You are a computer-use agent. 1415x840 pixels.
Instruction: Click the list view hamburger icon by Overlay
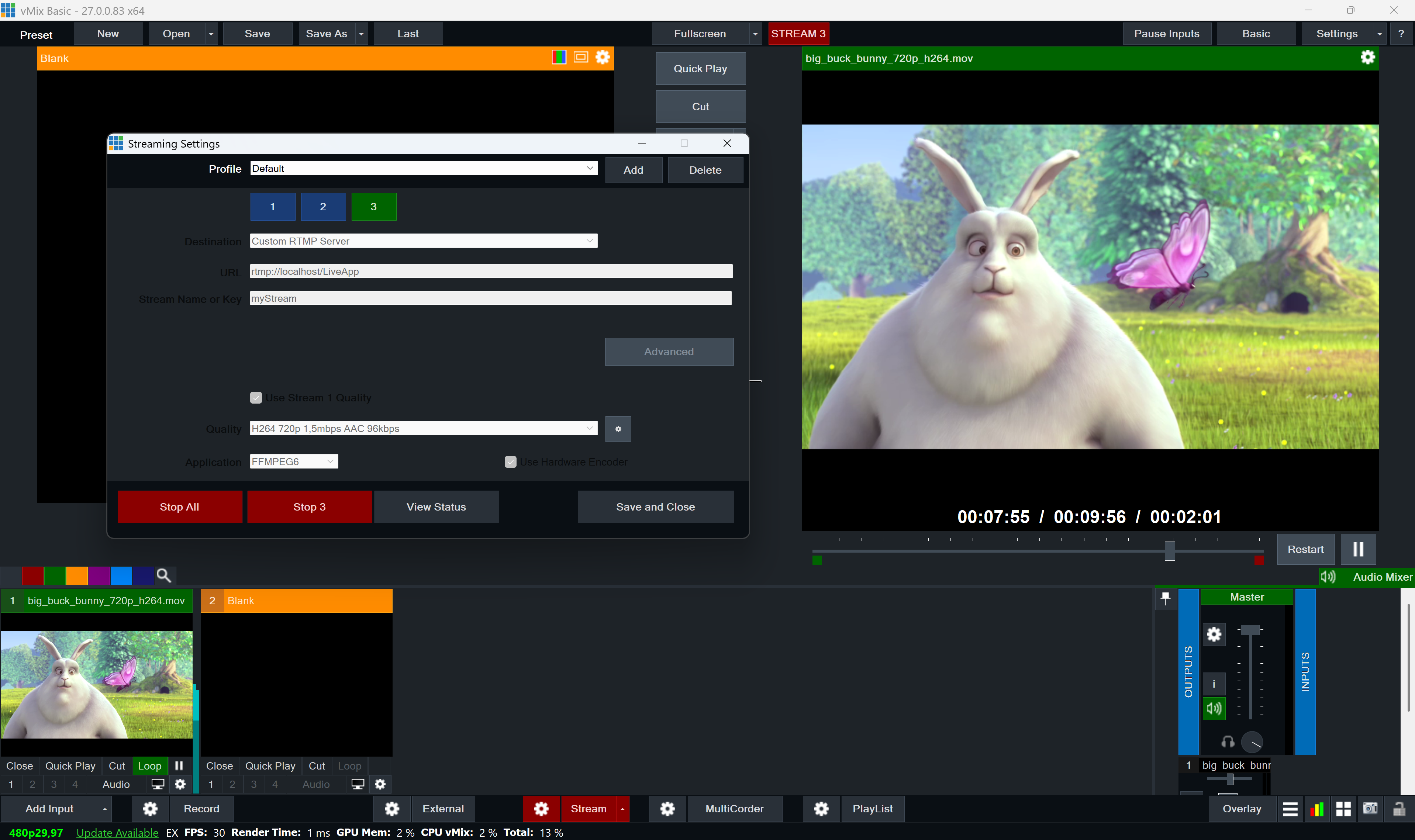point(1290,809)
